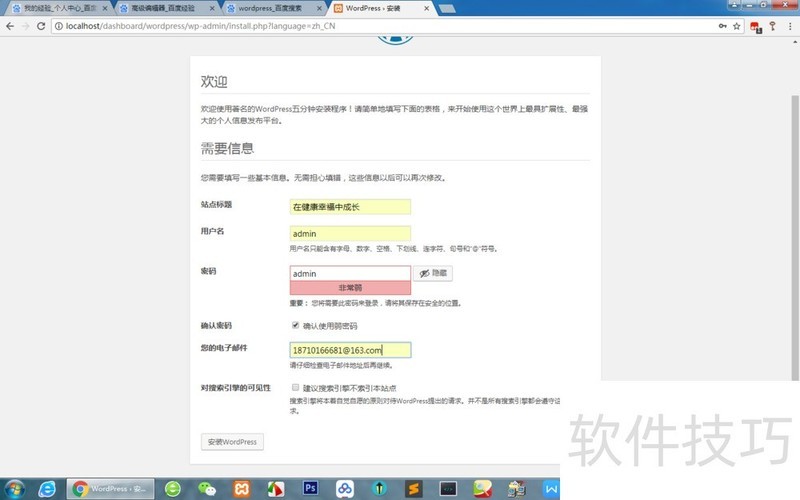Click the 需要信息 heading text
The image size is (800, 500).
pos(227,148)
